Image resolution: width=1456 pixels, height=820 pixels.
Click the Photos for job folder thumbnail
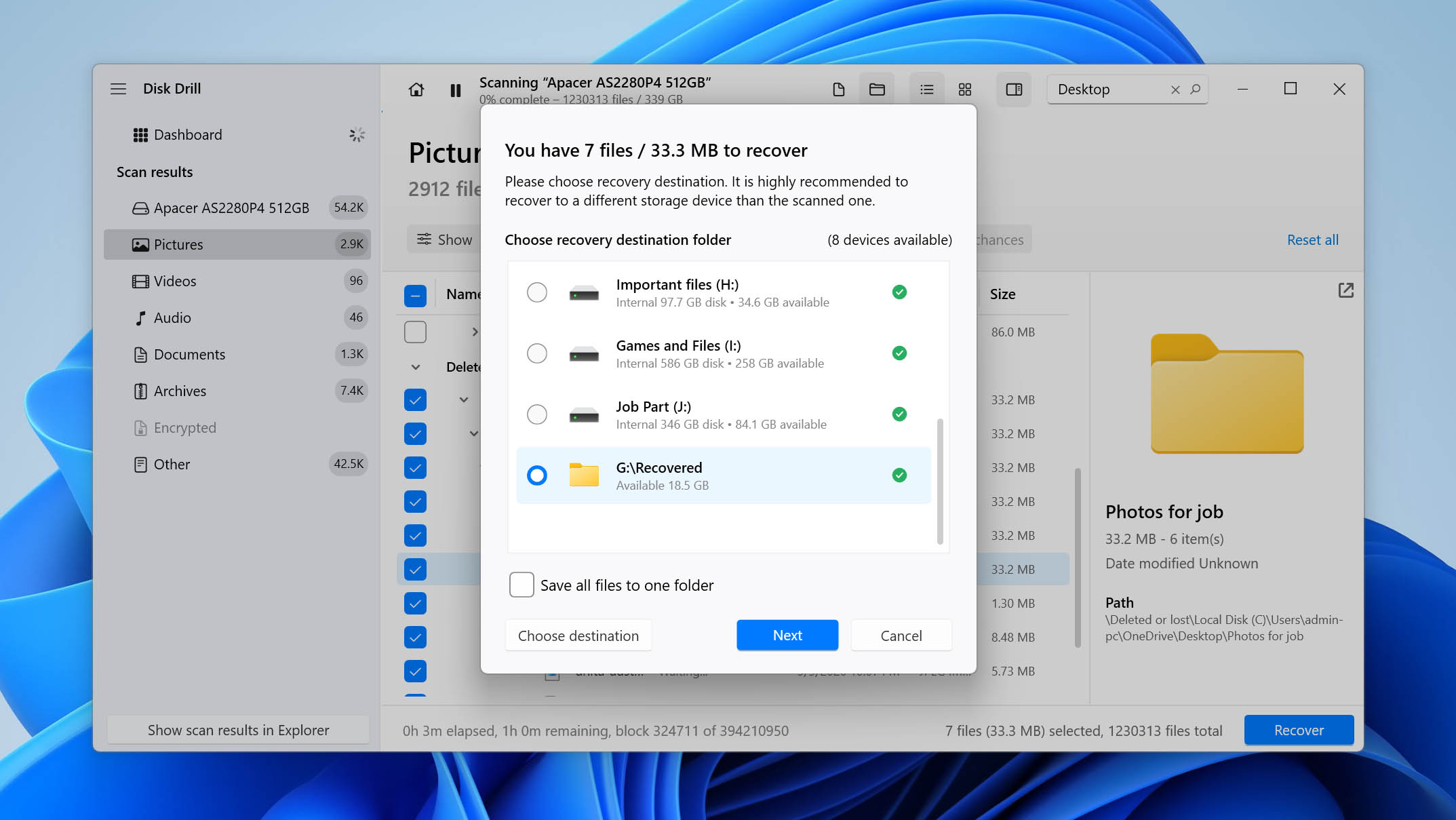pyautogui.click(x=1227, y=394)
